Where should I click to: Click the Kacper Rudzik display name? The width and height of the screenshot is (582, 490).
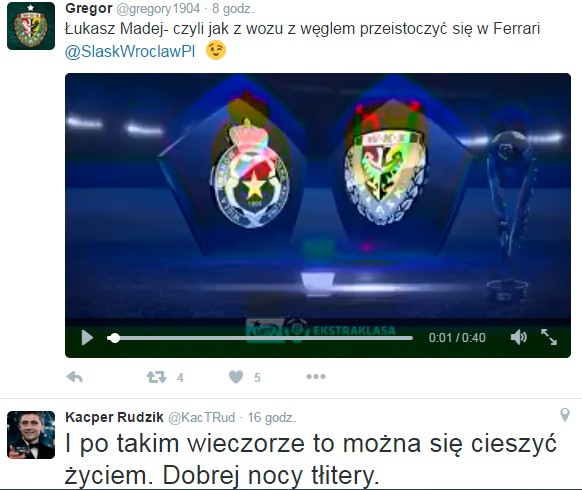114,417
